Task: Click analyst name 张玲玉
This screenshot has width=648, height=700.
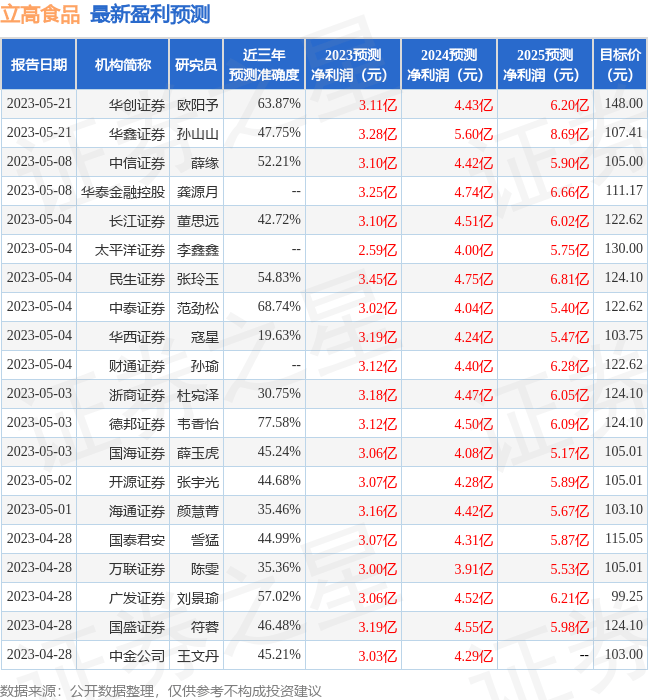Action: tap(198, 279)
